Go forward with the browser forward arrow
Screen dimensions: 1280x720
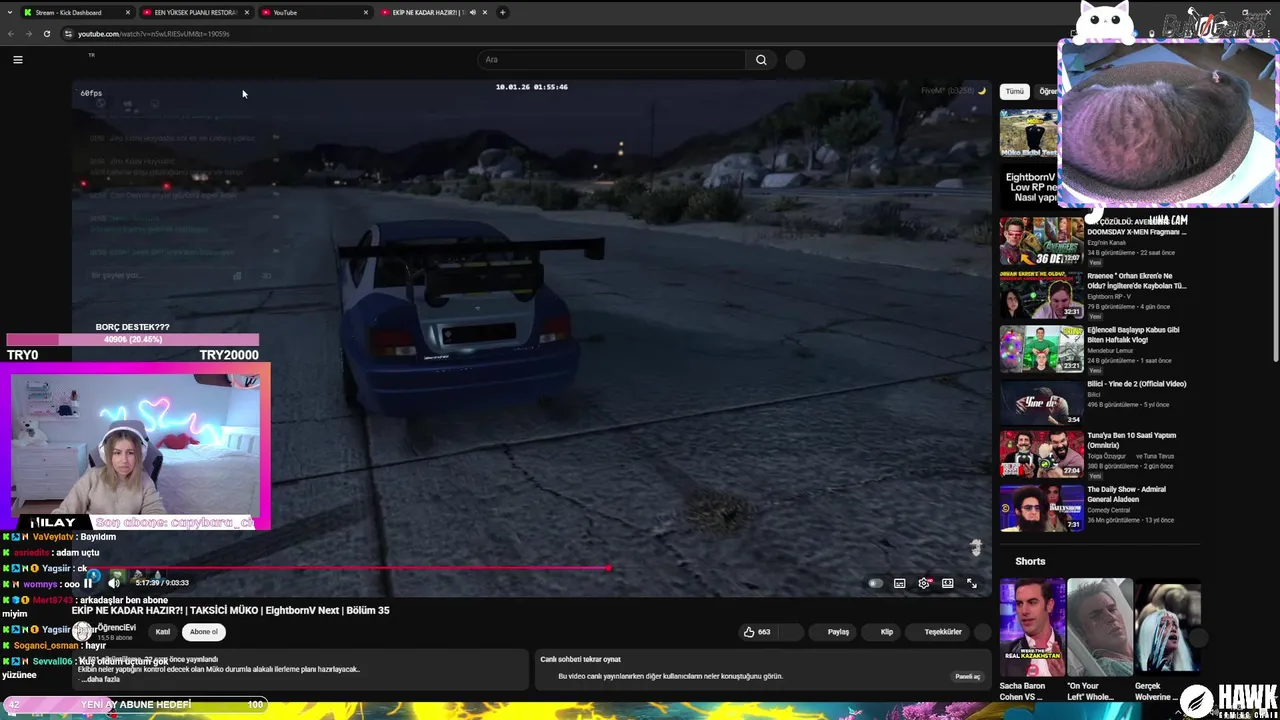28,34
